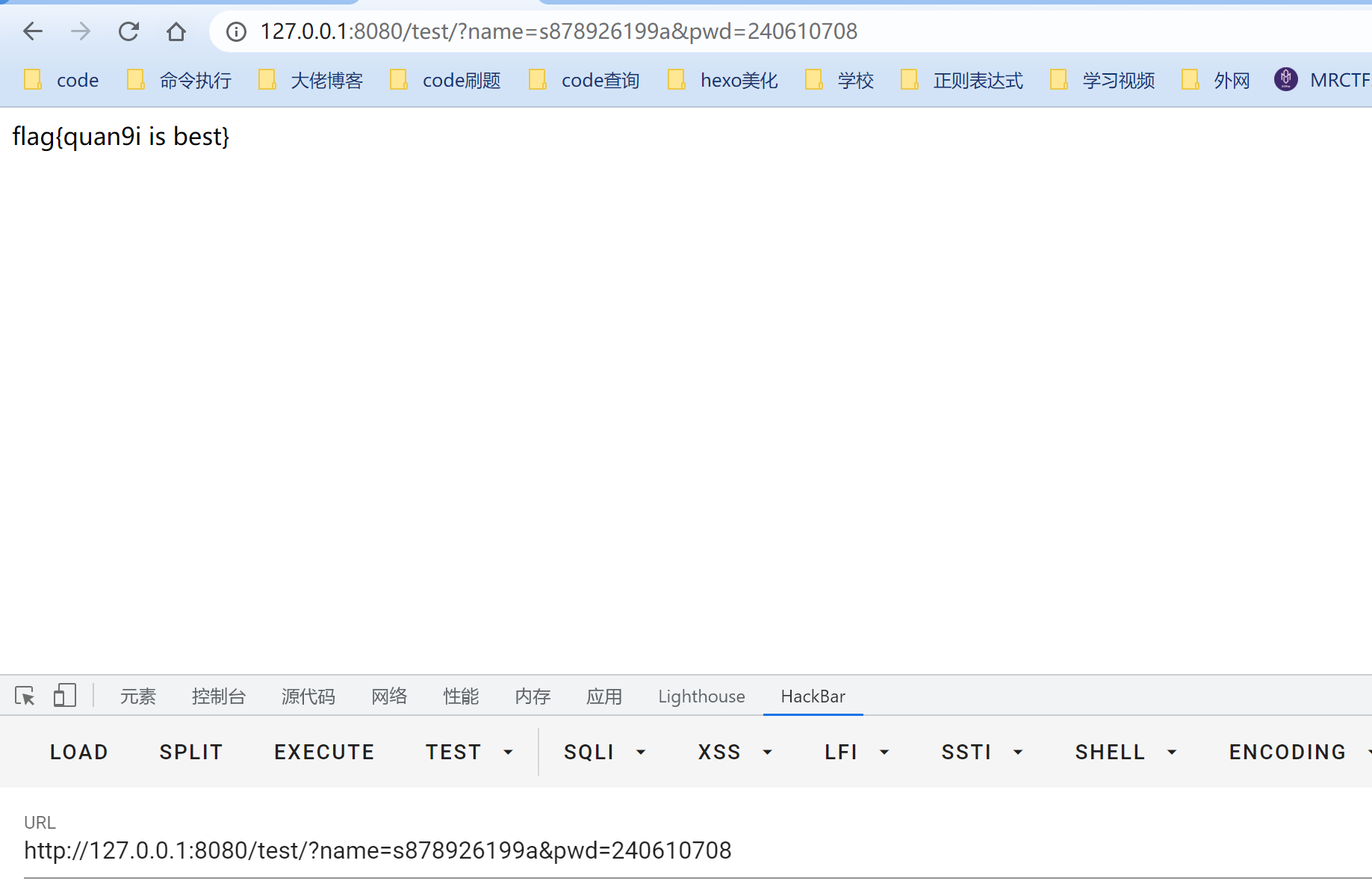The image size is (1372, 893).
Task: Activate the DevTools element inspector tool
Action: pos(25,696)
